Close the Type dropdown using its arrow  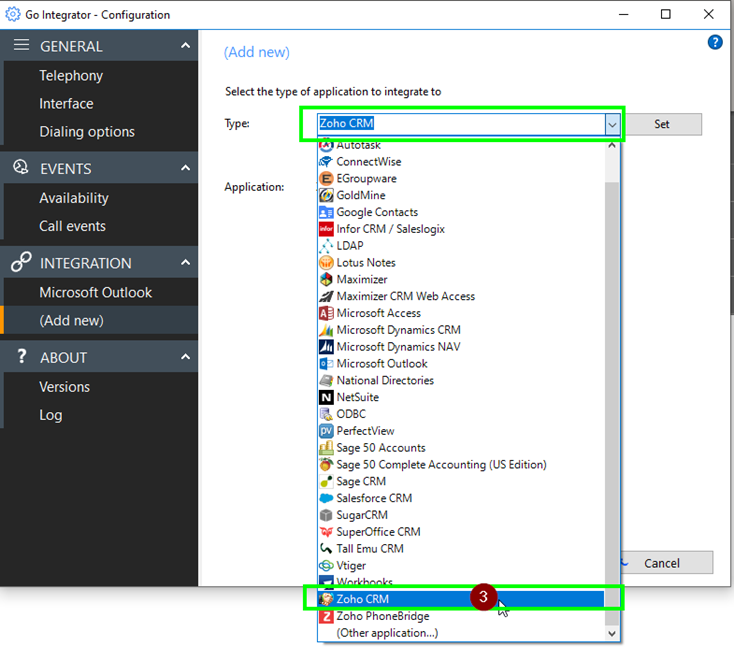point(612,124)
